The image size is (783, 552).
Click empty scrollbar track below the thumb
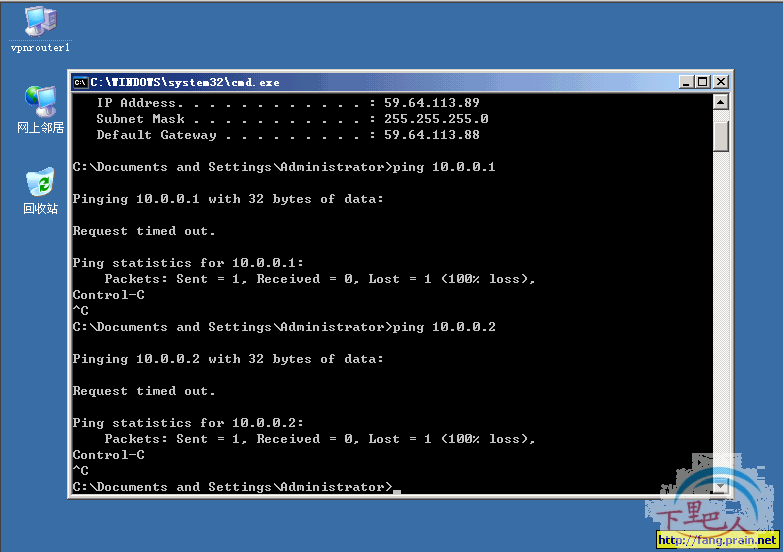(x=721, y=315)
